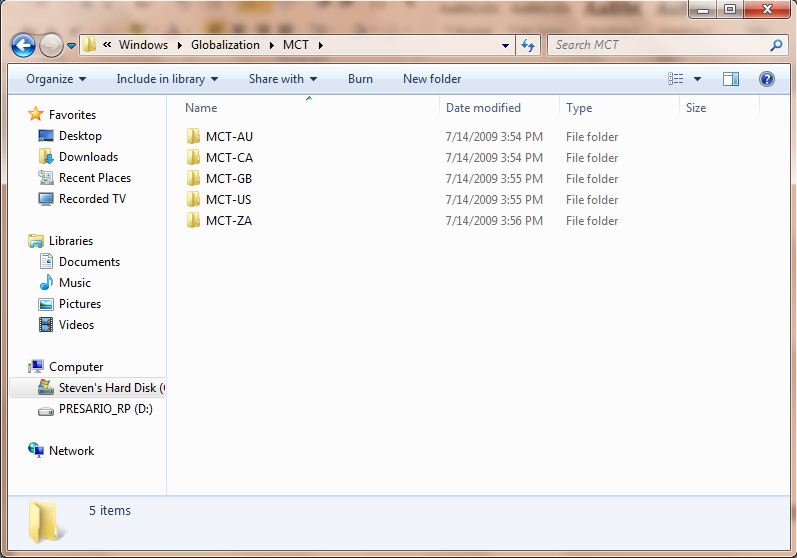Viewport: 797px width, 558px height.
Task: Go back with the Back arrow button
Action: [x=23, y=46]
